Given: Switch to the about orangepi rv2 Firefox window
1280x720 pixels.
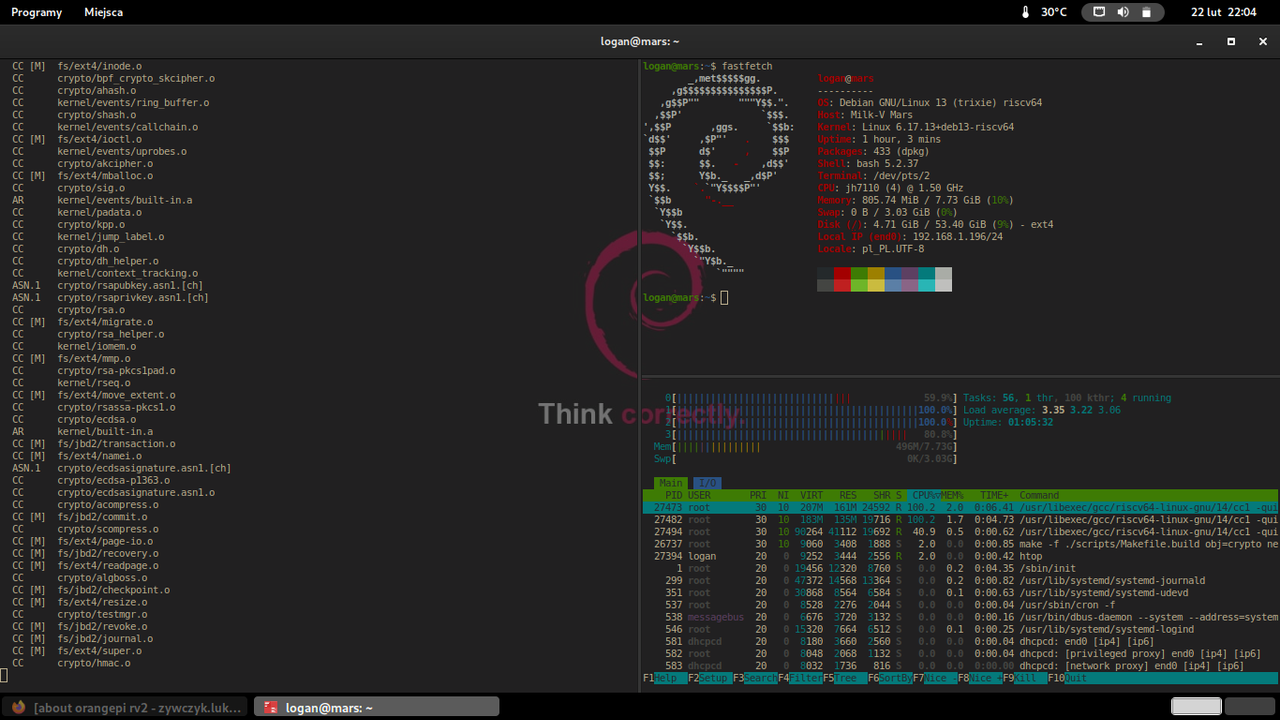Looking at the screenshot, I should [x=126, y=707].
